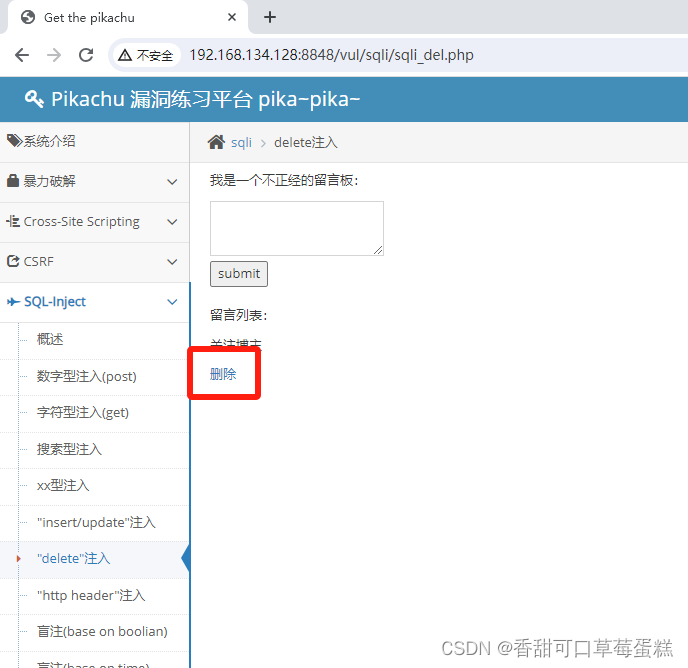Image resolution: width=688 pixels, height=668 pixels.
Task: Click the sqli breadcrumb link
Action: 241,143
